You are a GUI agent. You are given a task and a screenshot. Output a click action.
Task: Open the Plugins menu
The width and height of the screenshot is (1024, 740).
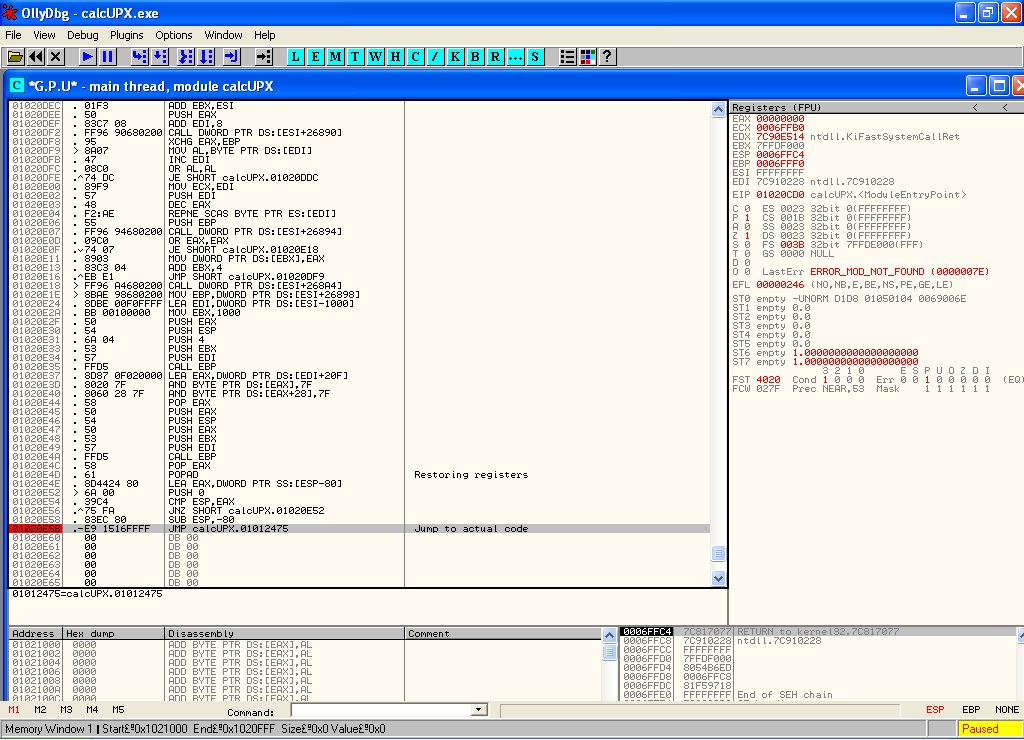pyautogui.click(x=127, y=35)
